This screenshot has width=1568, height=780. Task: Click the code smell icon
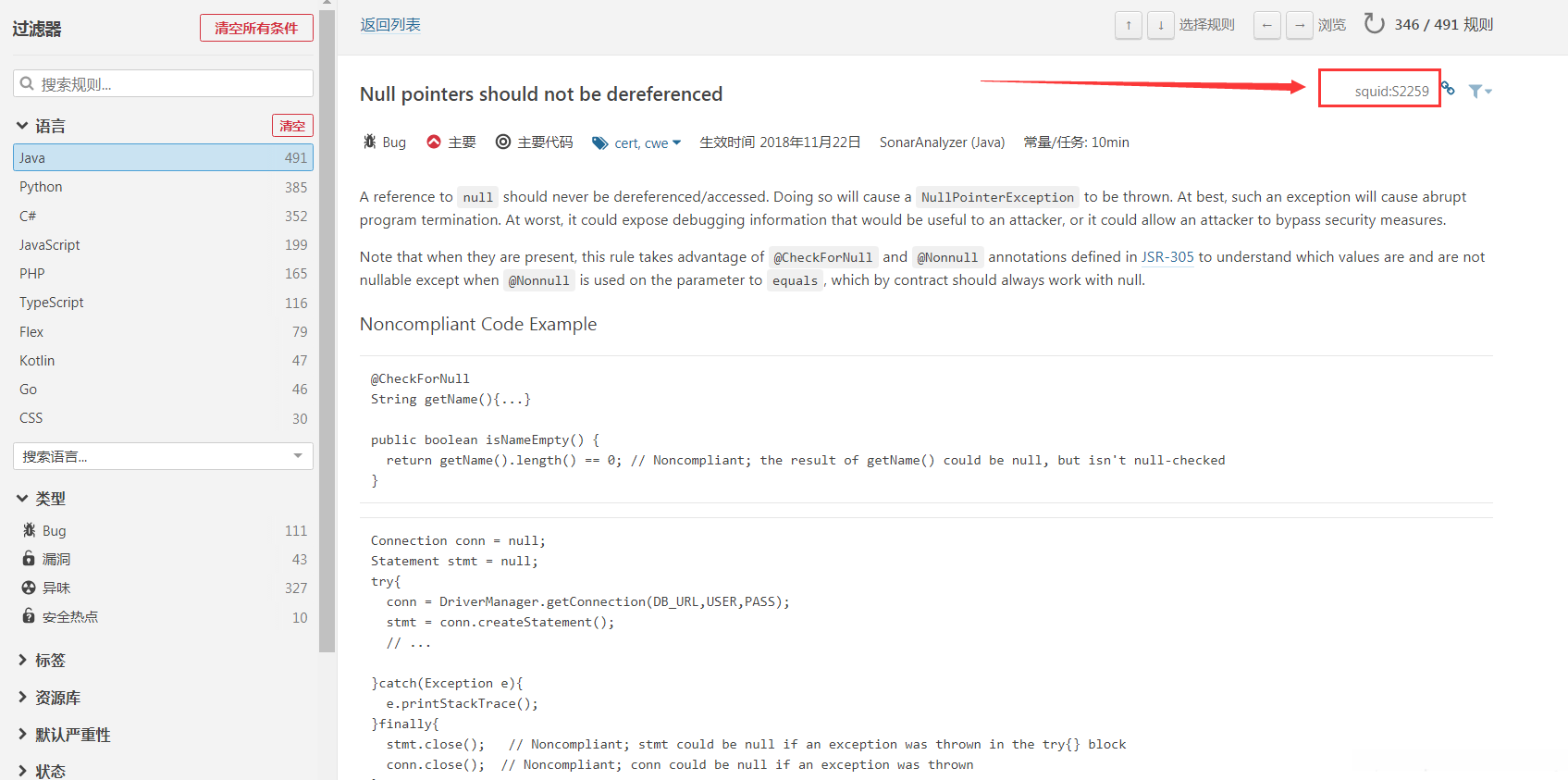29,588
